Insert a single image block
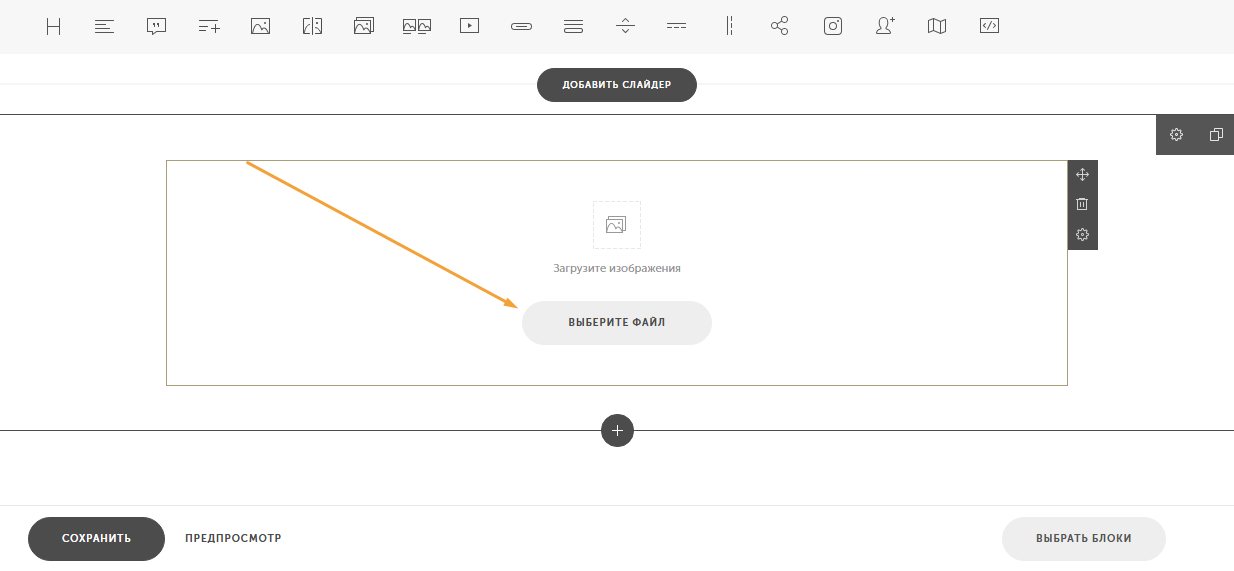This screenshot has height=571, width=1234. (260, 27)
